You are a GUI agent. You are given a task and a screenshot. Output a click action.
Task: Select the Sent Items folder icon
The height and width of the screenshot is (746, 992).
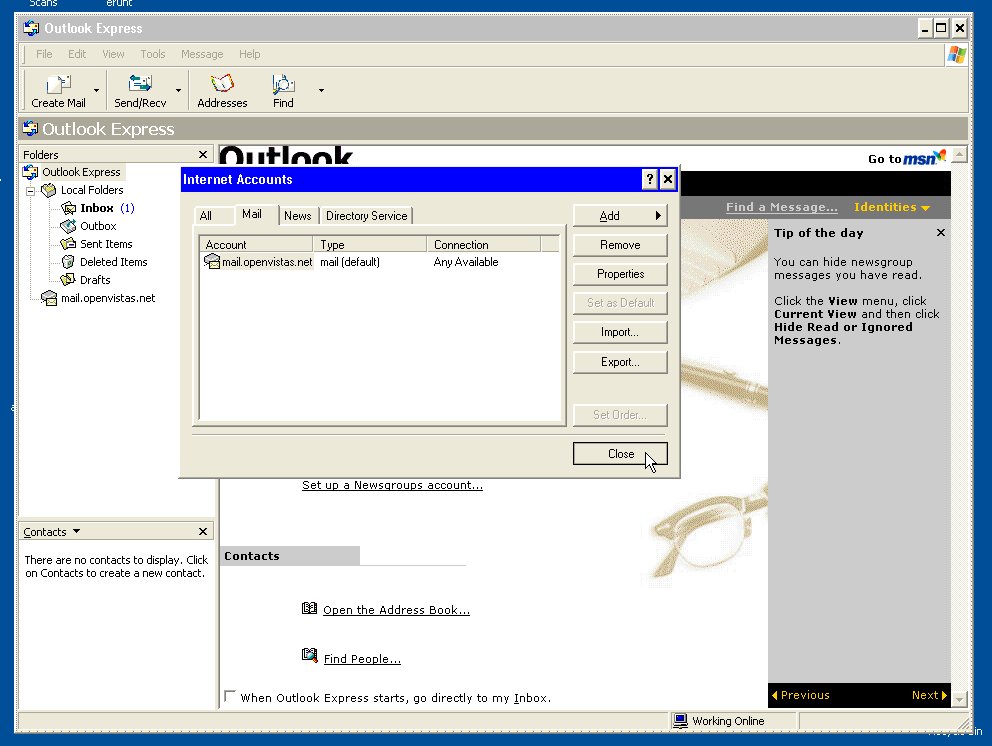(x=68, y=244)
